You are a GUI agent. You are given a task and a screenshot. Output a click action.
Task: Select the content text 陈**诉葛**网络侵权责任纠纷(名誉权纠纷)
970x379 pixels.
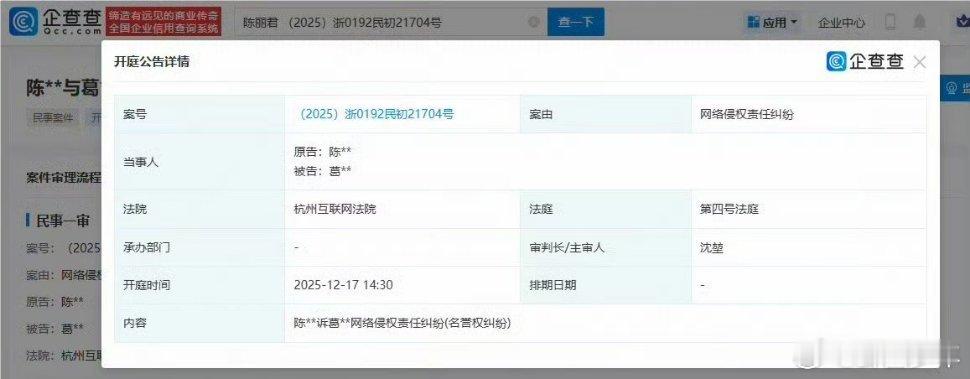(403, 323)
